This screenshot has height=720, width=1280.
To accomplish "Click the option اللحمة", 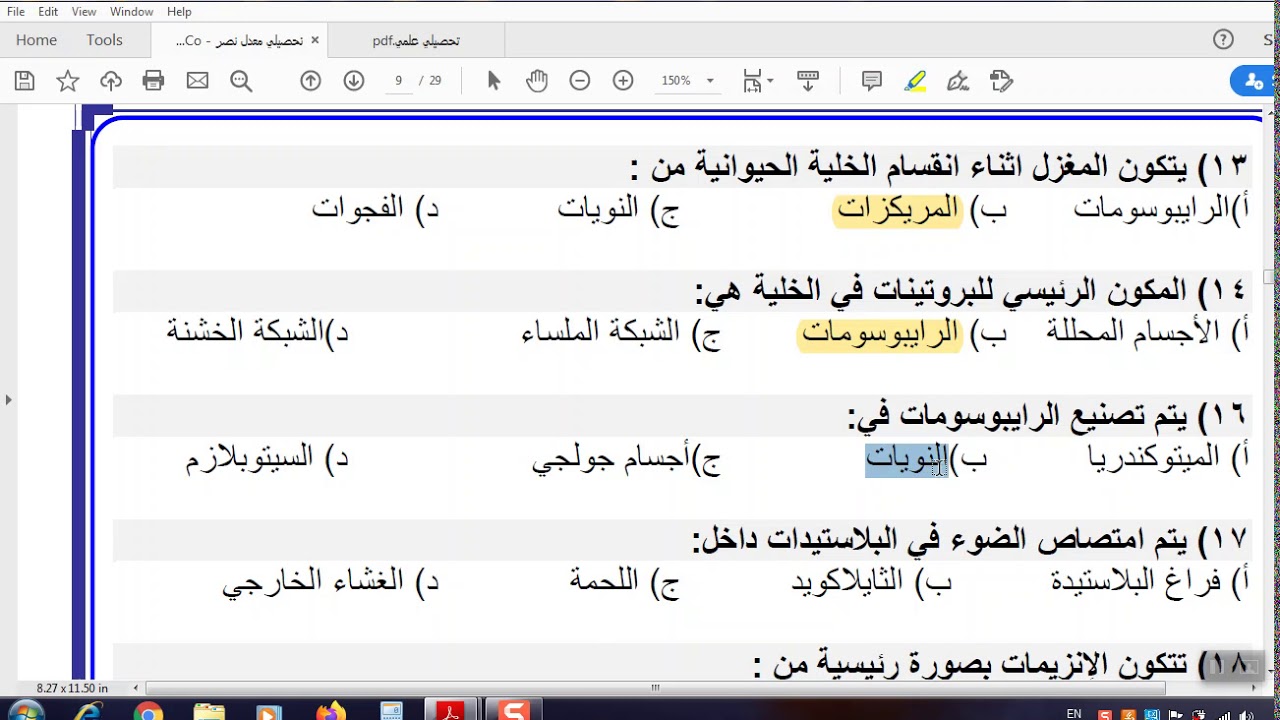I will (x=605, y=581).
